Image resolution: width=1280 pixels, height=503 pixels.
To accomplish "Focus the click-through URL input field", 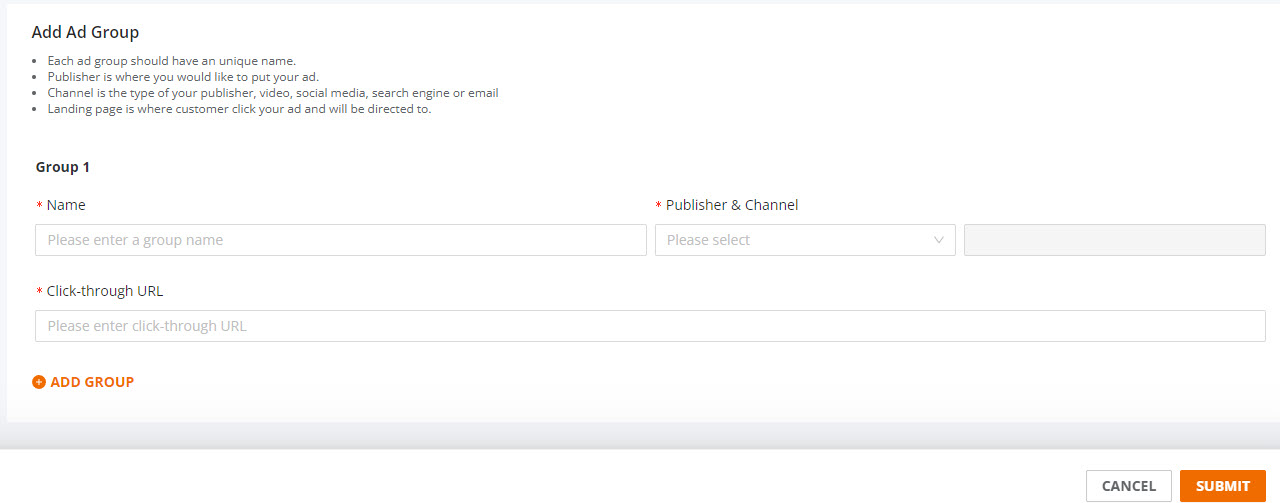I will 650,326.
